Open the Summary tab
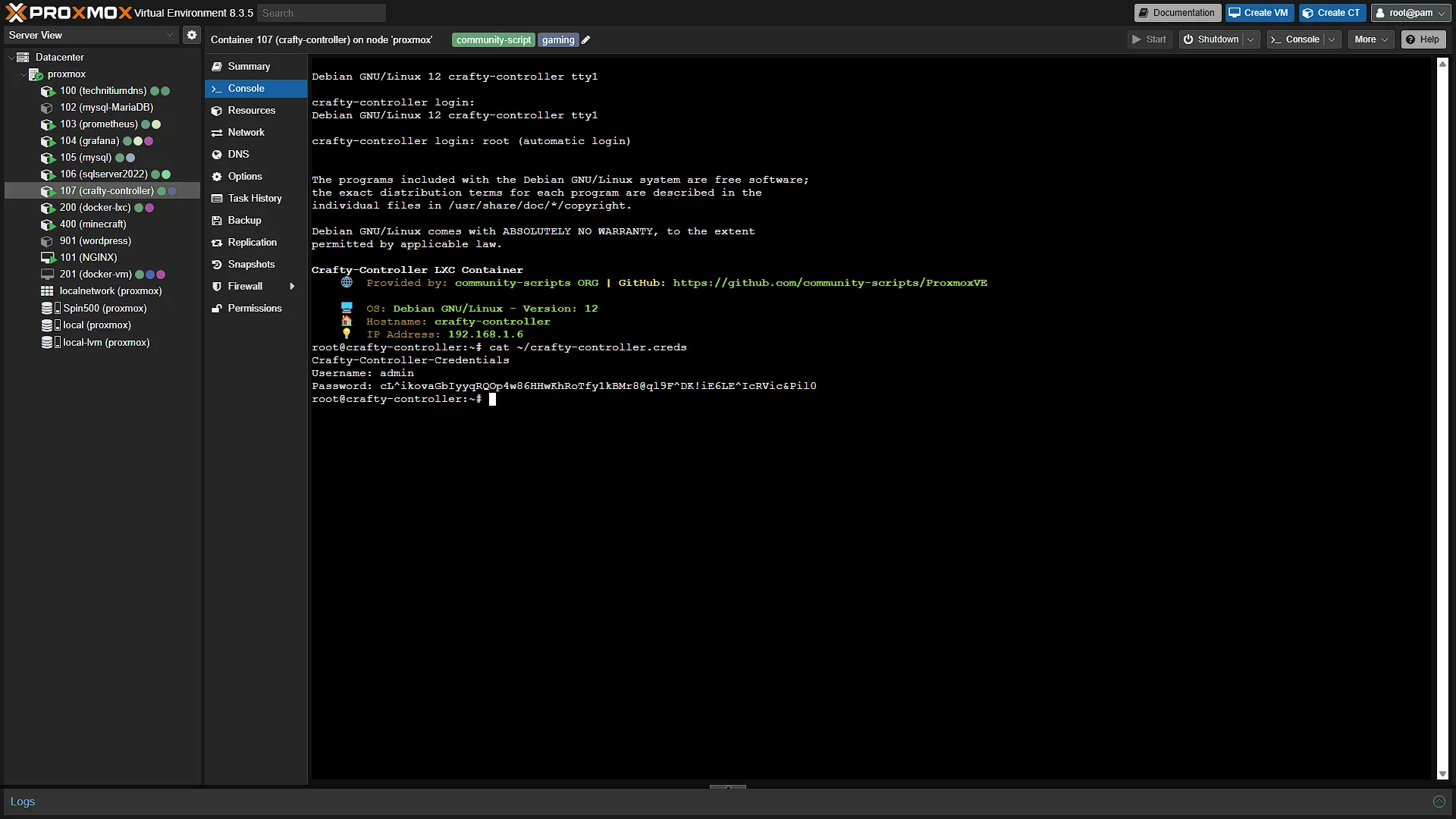 [256, 67]
